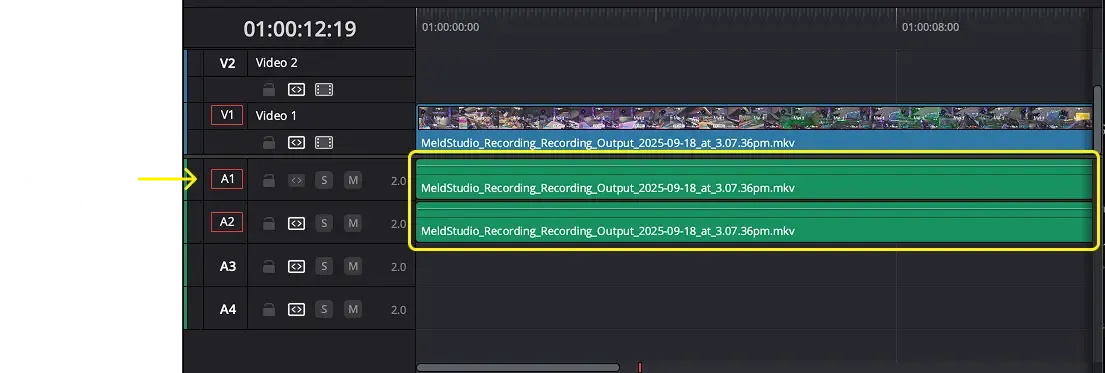The height and width of the screenshot is (373, 1105).
Task: Solo audio track A3
Action: tap(324, 267)
